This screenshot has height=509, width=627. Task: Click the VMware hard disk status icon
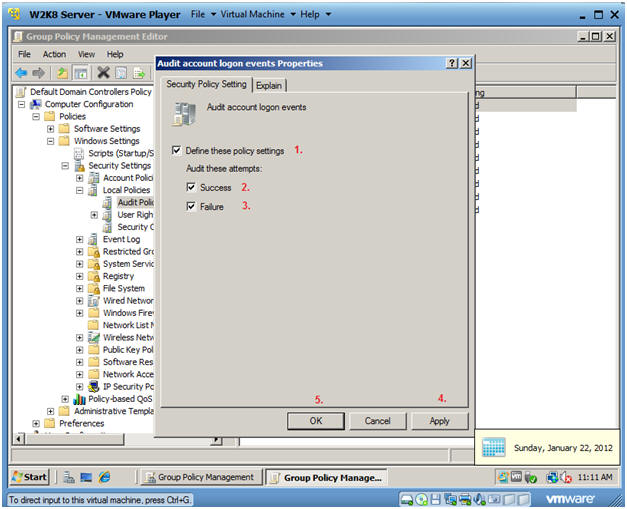point(407,499)
